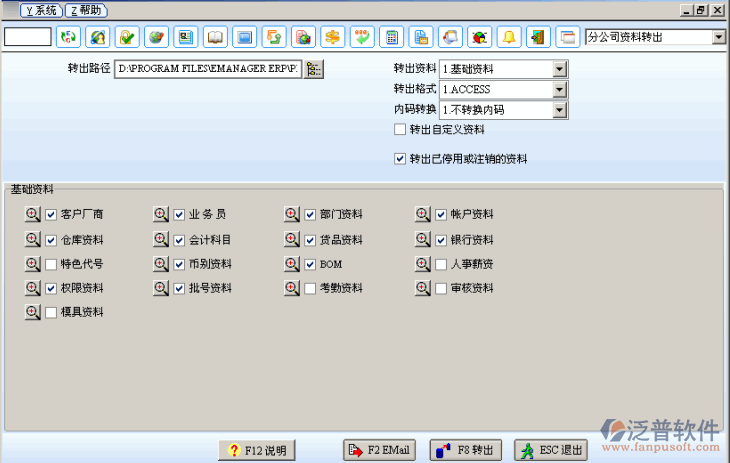730x463 pixels.
Task: Toggle the 币别资料 checkbox
Action: coord(179,265)
